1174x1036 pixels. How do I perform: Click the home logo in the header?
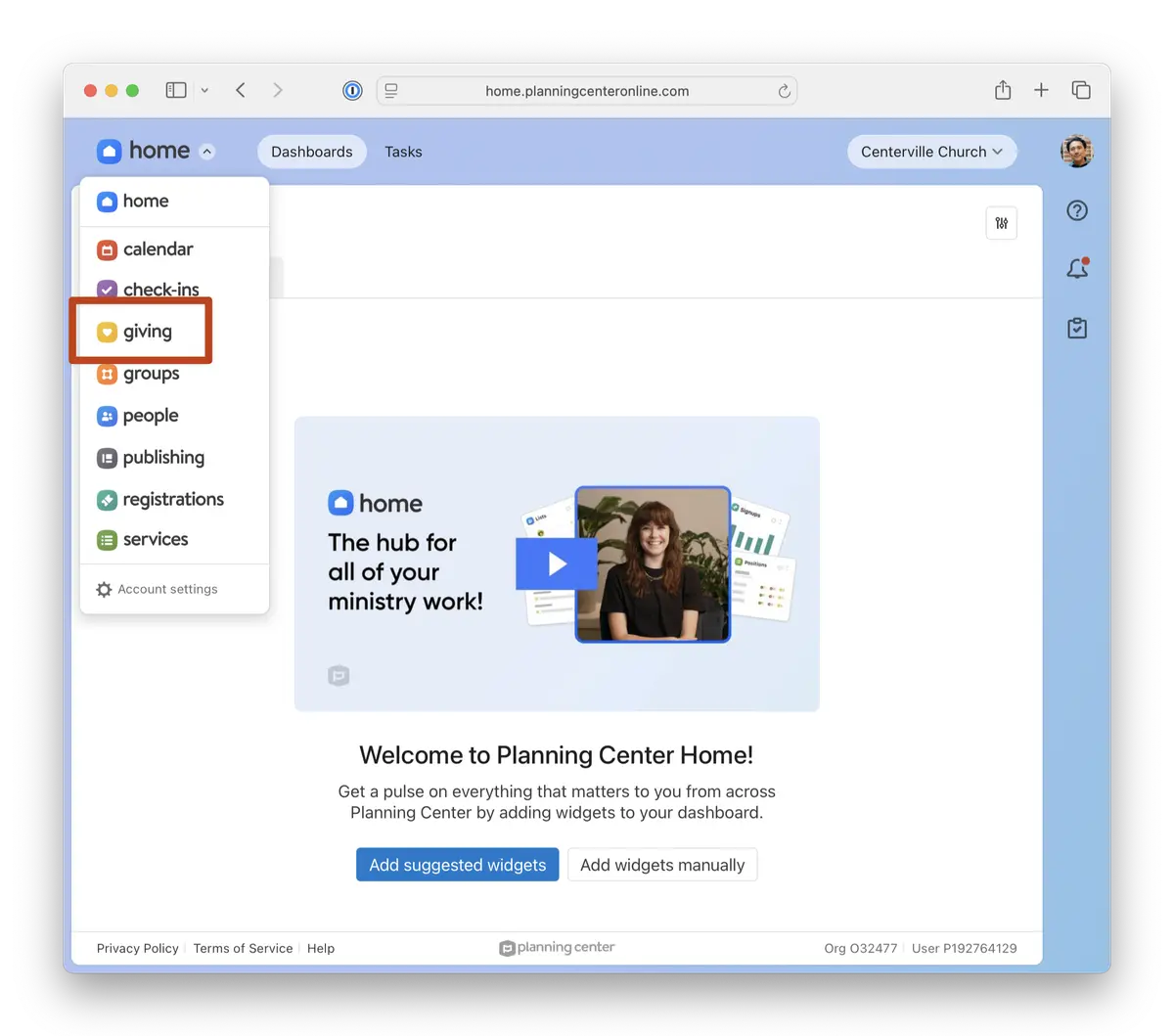tap(144, 151)
